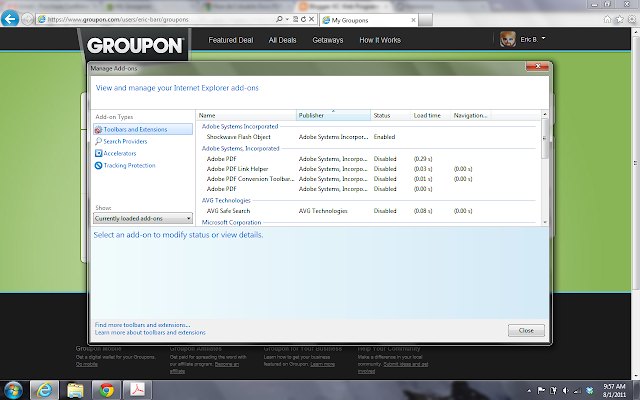
Task: Sort add-ons by Publisher column
Action: (333, 116)
